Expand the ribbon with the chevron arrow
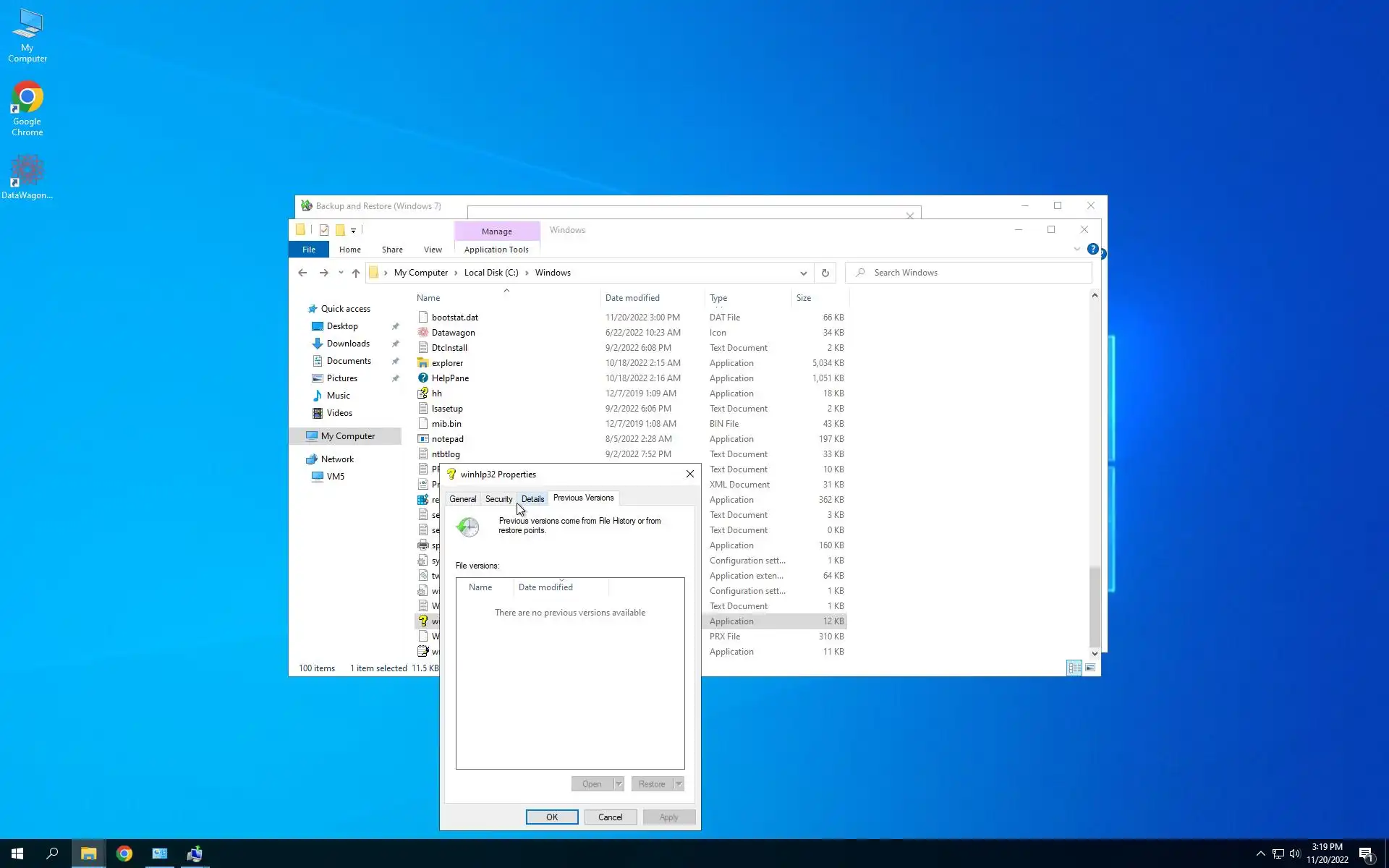Viewport: 1389px width, 868px height. (x=1076, y=249)
